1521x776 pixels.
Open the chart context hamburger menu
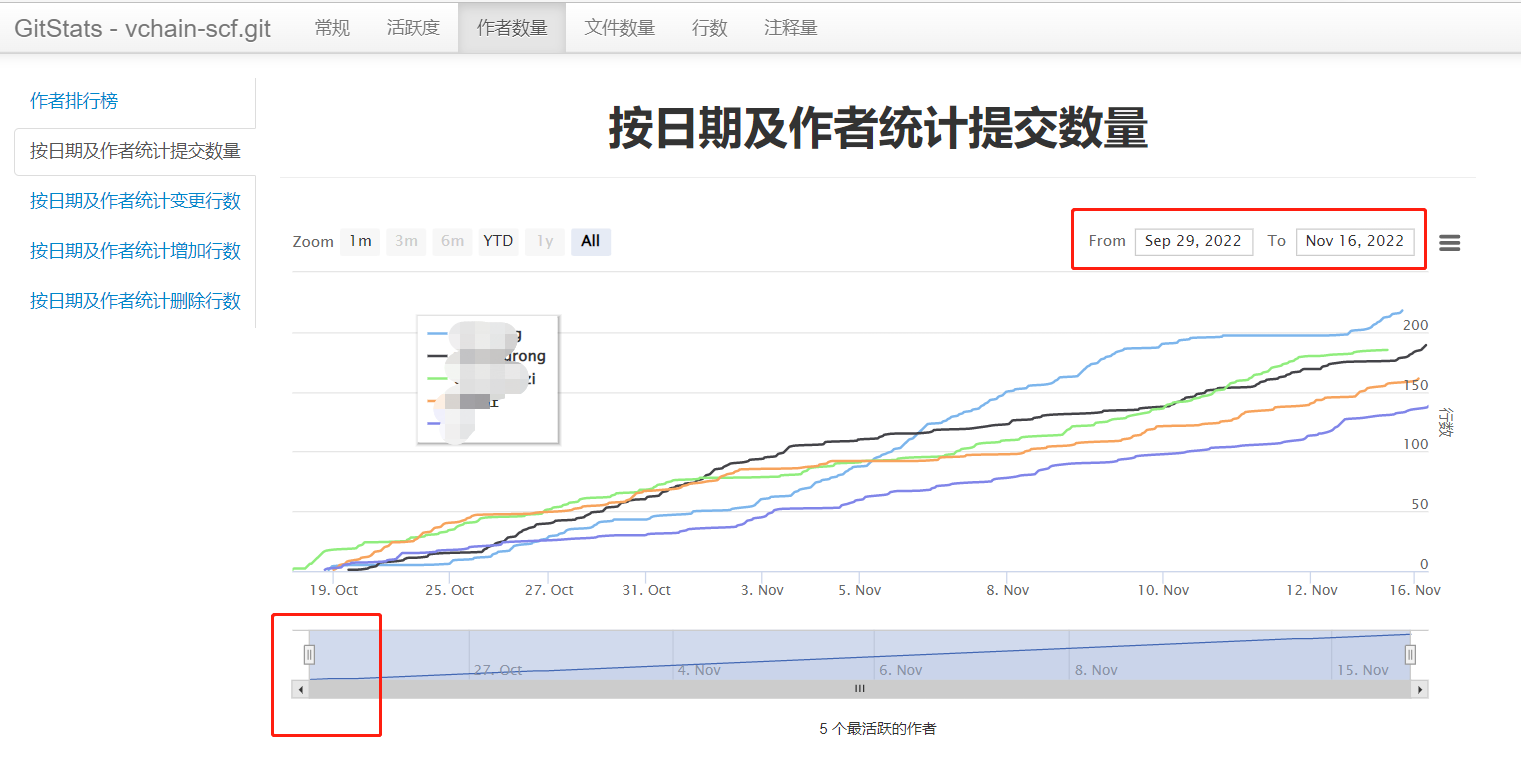[1449, 242]
